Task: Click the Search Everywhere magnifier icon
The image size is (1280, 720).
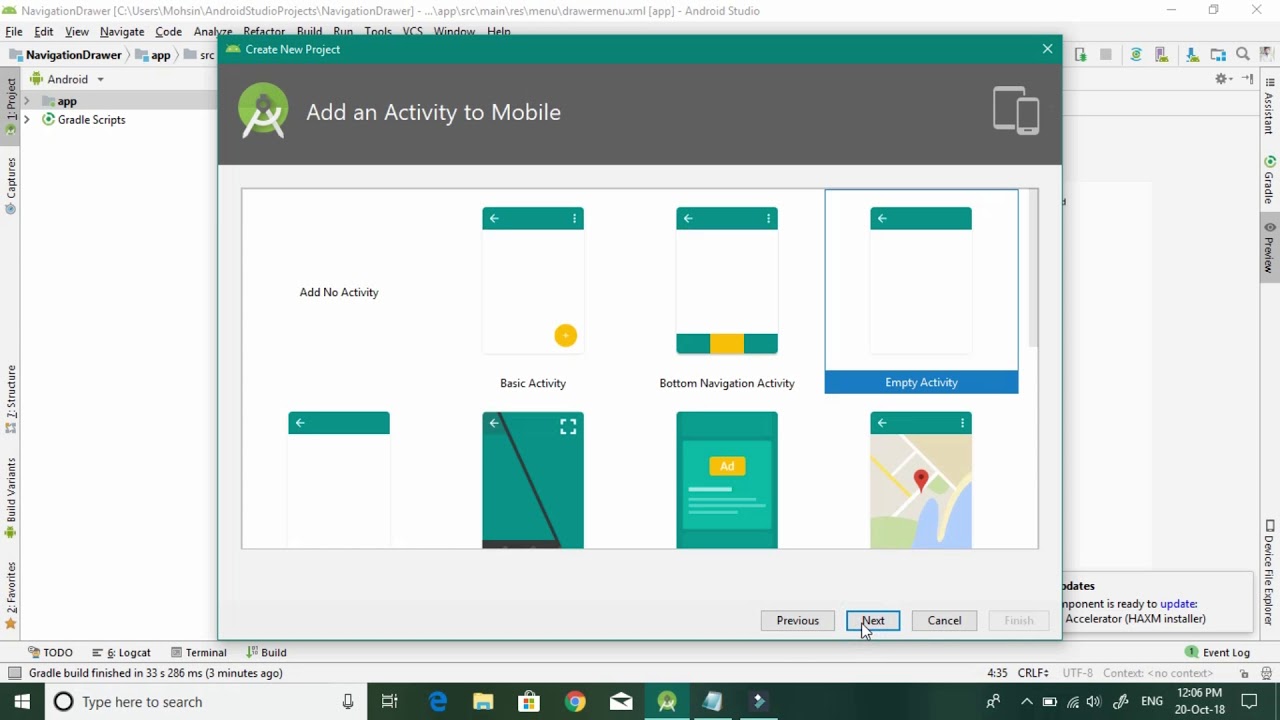Action: click(1243, 55)
